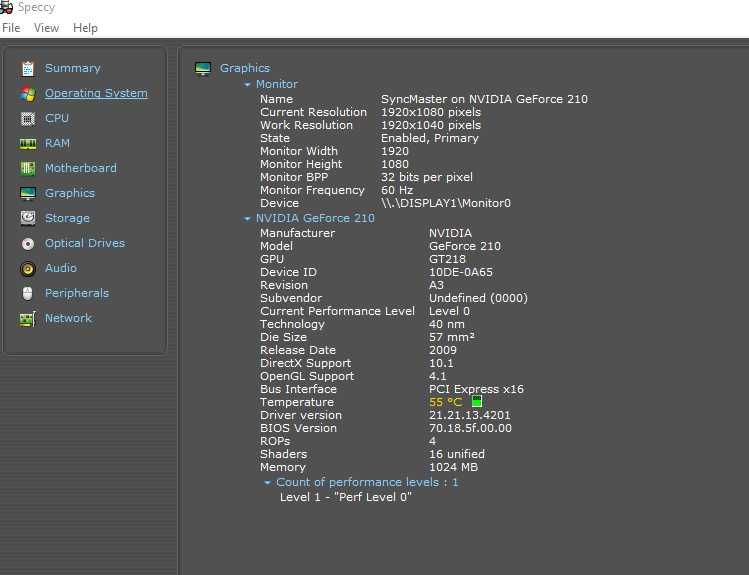The width and height of the screenshot is (749, 575).
Task: Open the Help menu
Action: pyautogui.click(x=85, y=28)
